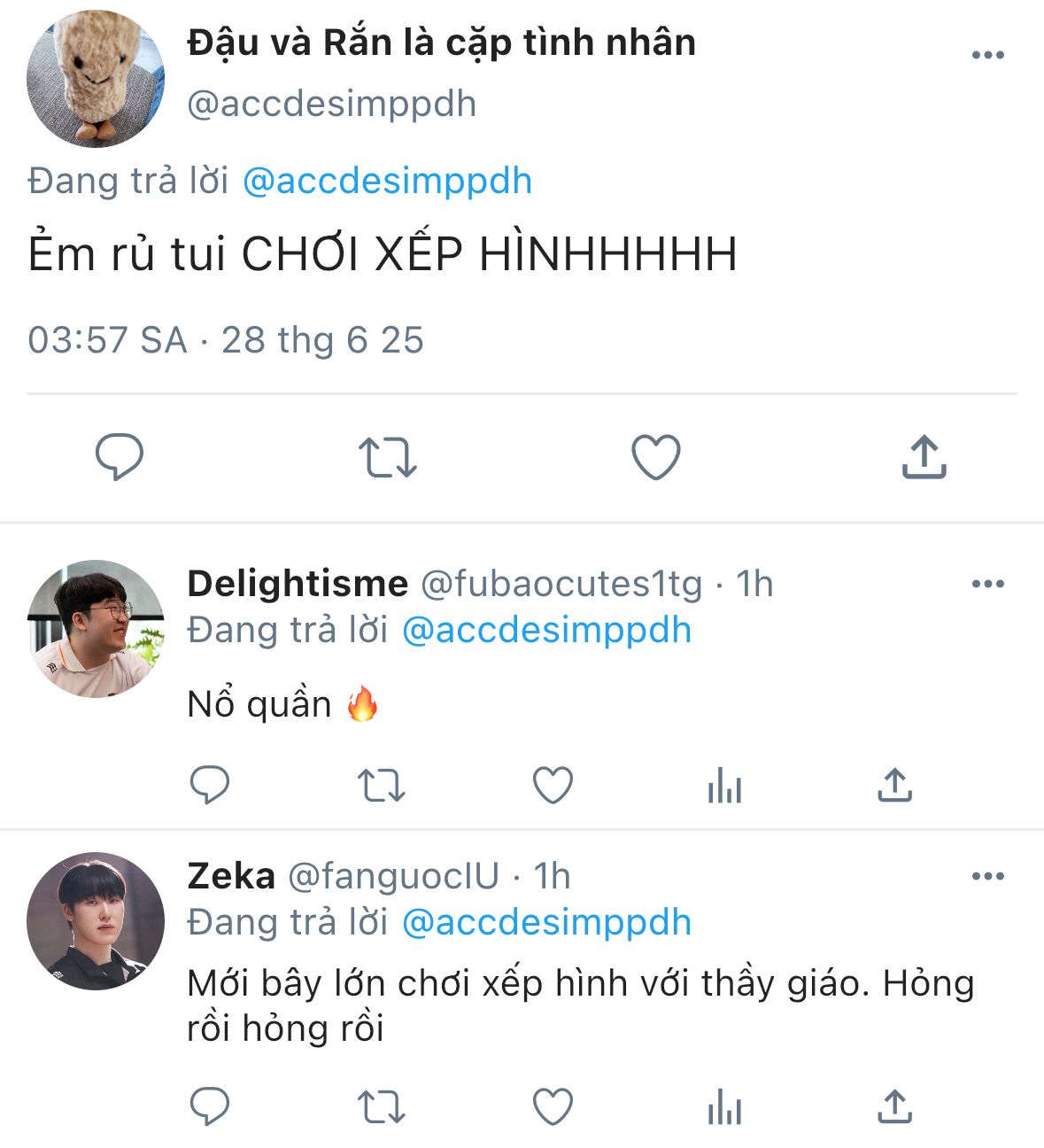The width and height of the screenshot is (1044, 1148).
Task: Retweet the main CHƠI XẾP HÌNH tweet
Action: click(x=387, y=457)
